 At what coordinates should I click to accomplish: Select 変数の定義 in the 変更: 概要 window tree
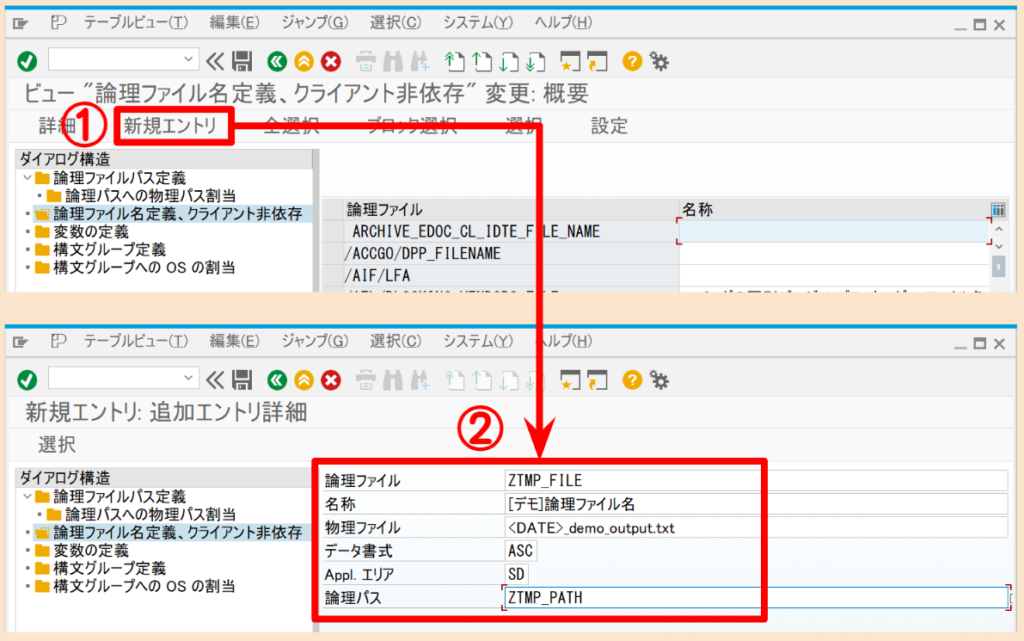[90, 231]
